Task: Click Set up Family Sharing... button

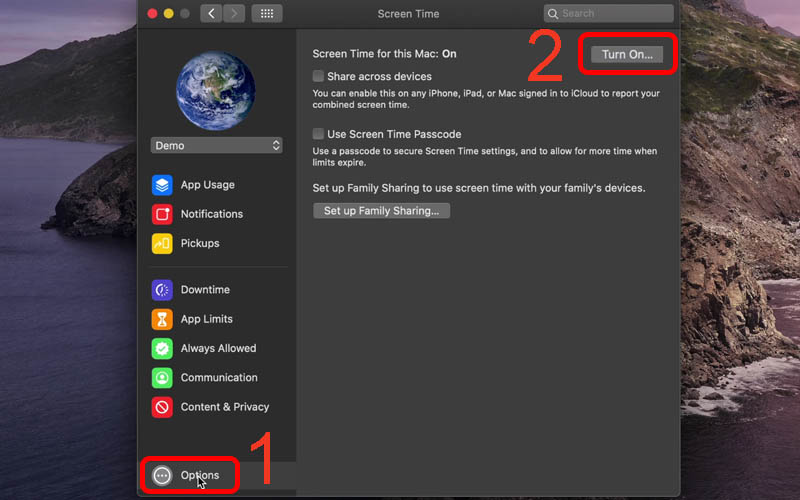Action: pyautogui.click(x=382, y=211)
